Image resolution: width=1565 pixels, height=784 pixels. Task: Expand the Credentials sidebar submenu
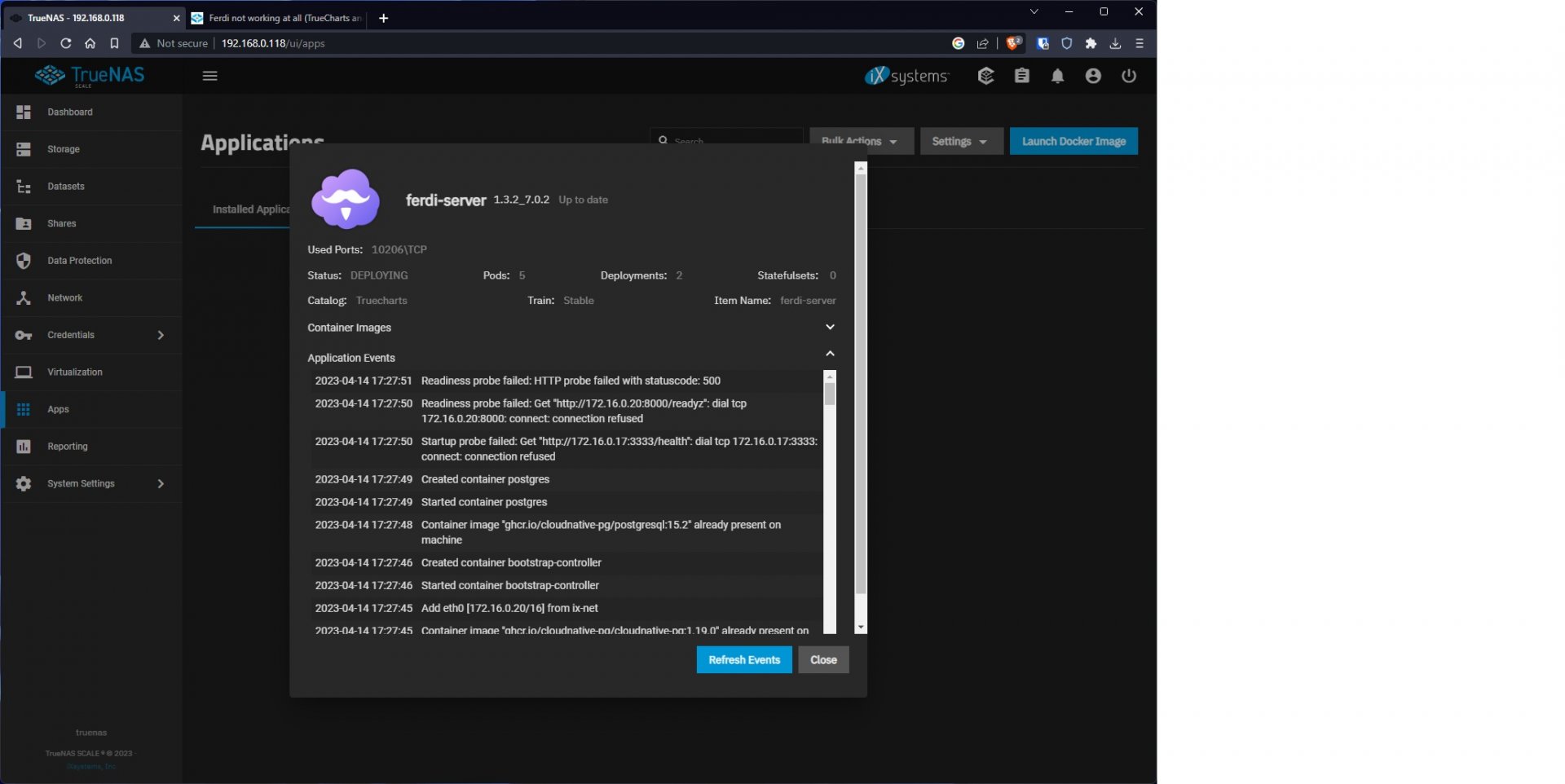point(161,335)
